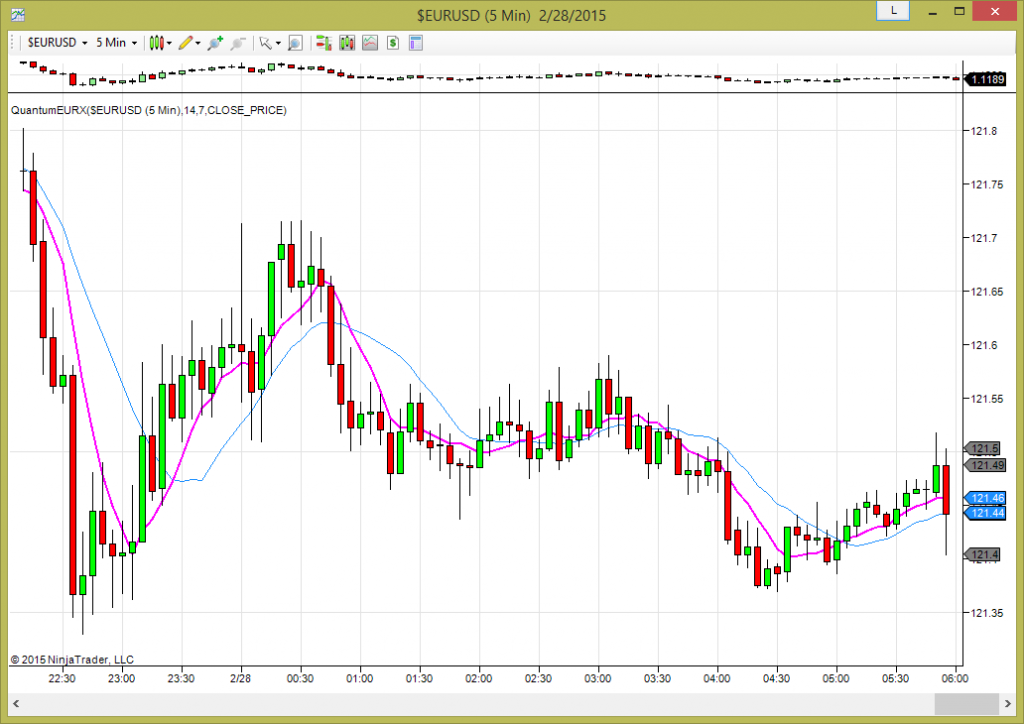Open the data box magnifier
Image resolution: width=1024 pixels, height=724 pixels.
pos(294,44)
